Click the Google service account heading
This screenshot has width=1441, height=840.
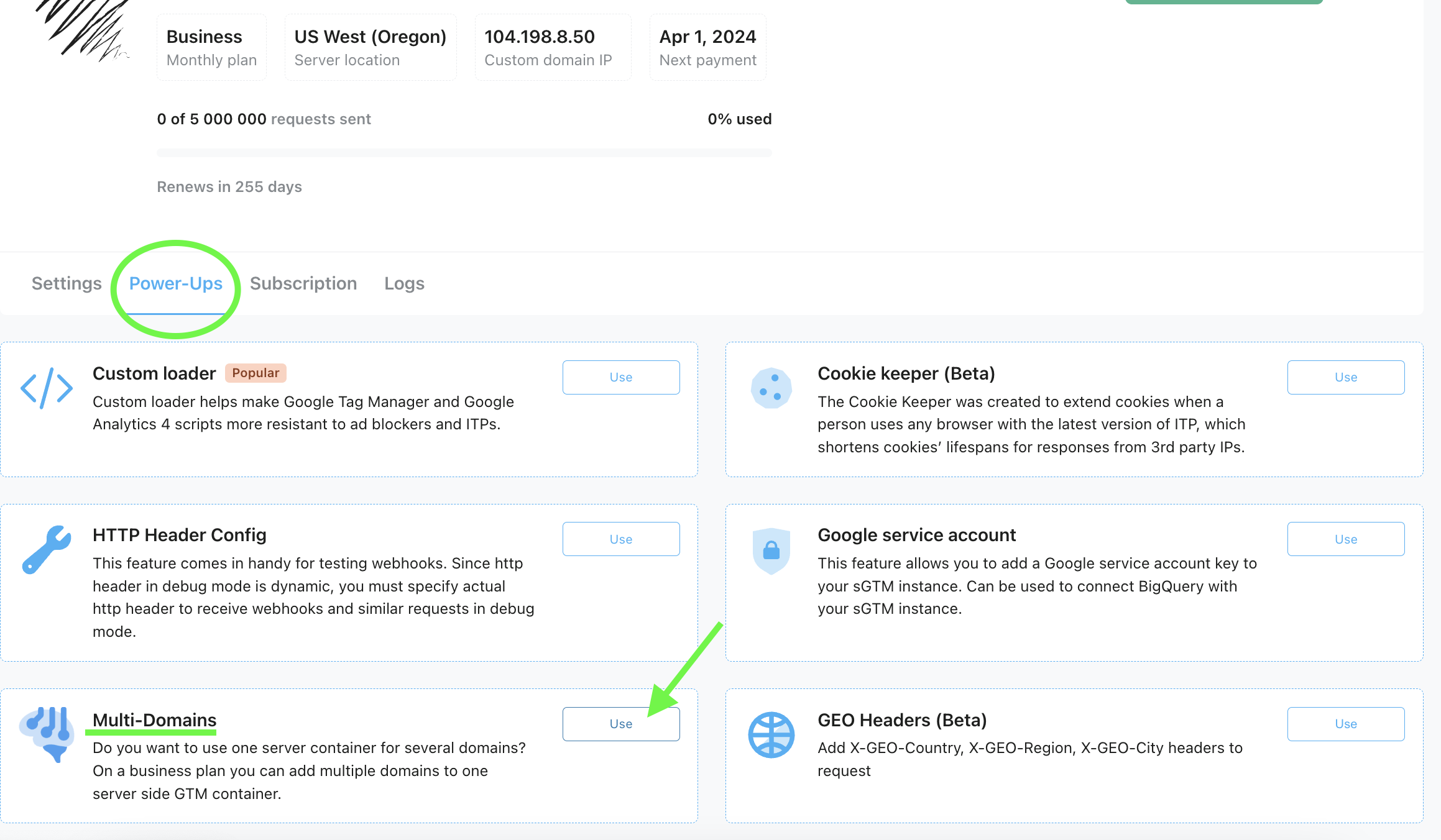click(917, 534)
